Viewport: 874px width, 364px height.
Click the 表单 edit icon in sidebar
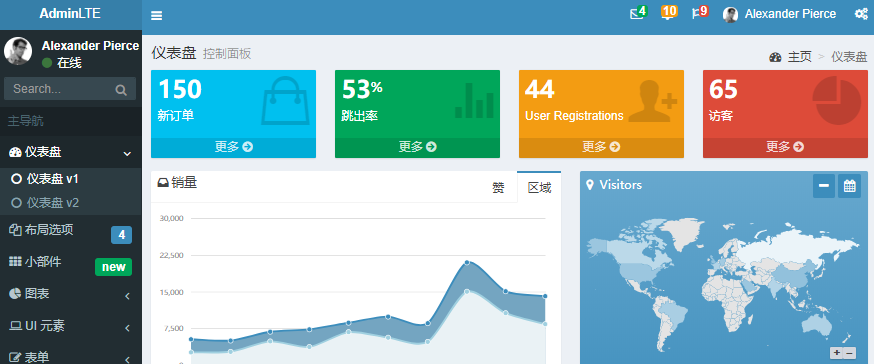pyautogui.click(x=15, y=358)
